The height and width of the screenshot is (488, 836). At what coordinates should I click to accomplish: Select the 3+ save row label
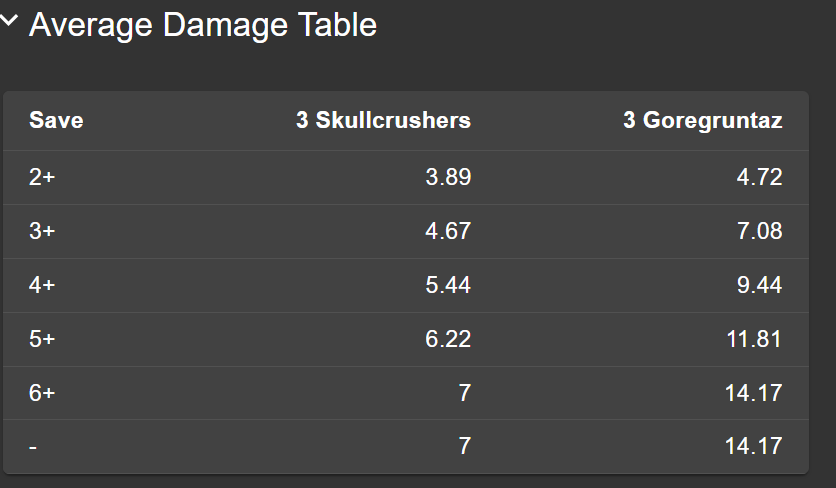point(43,232)
